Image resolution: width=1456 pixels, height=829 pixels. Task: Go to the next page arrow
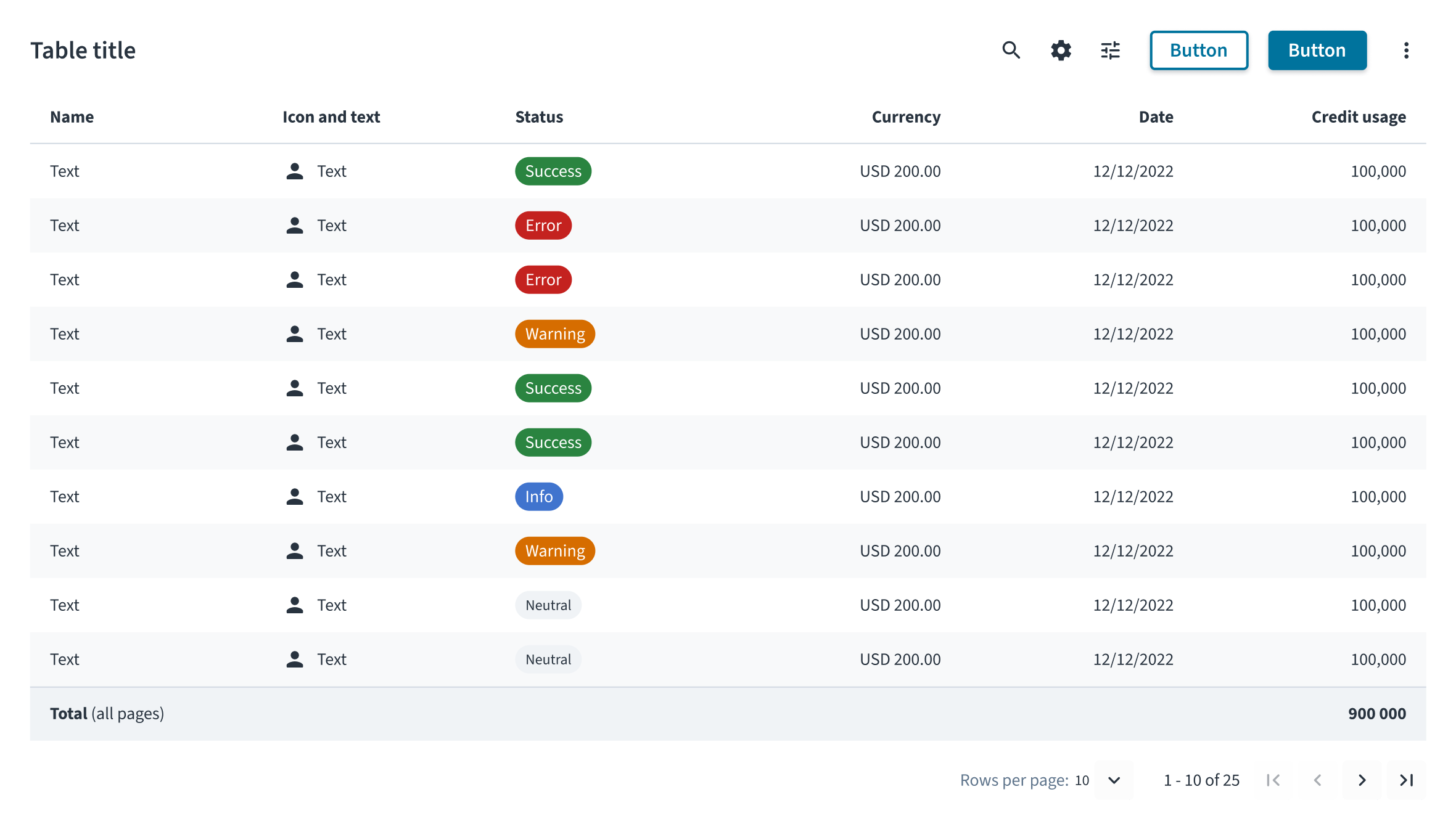coord(1362,780)
